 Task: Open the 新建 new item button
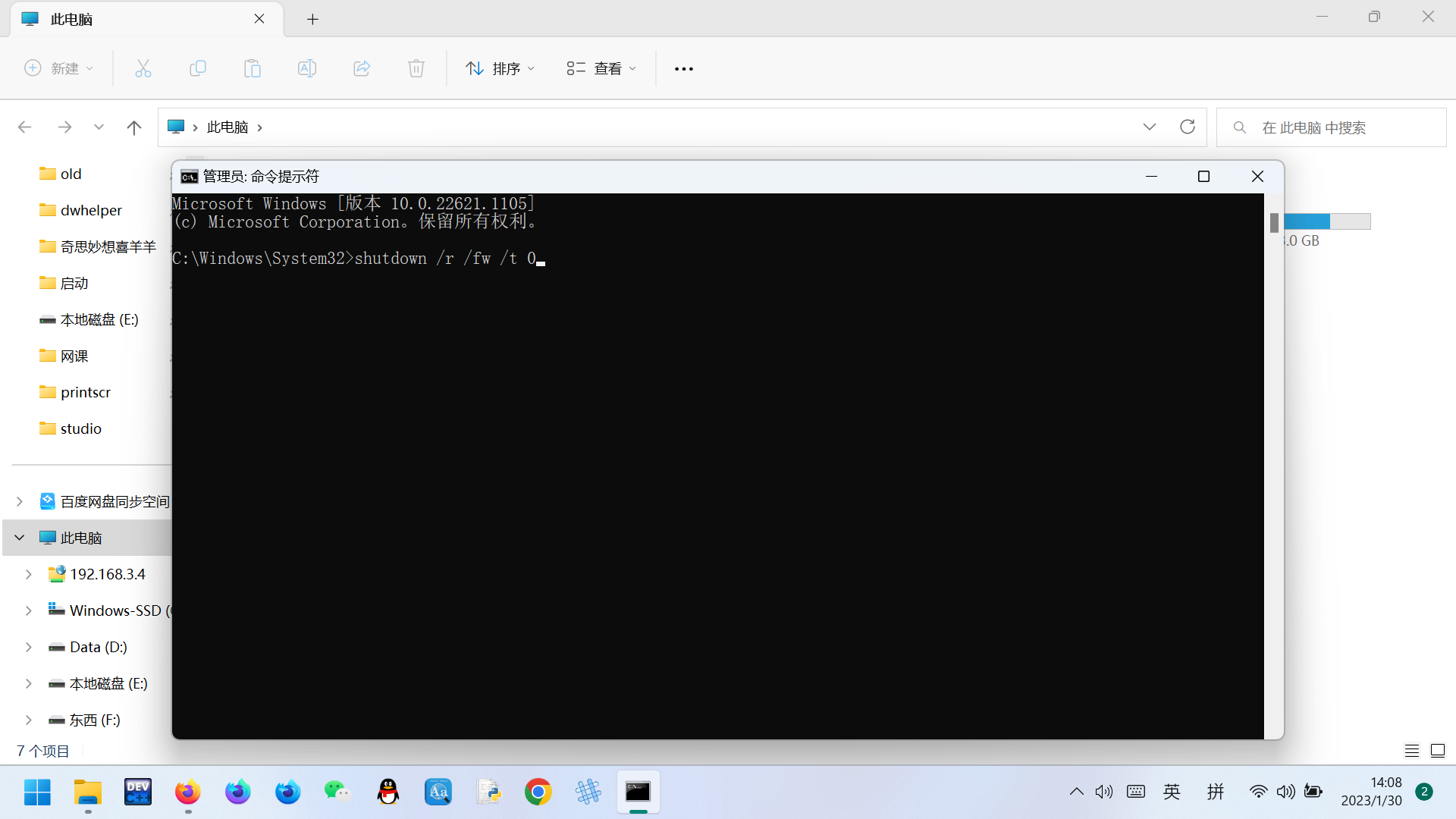click(x=59, y=68)
